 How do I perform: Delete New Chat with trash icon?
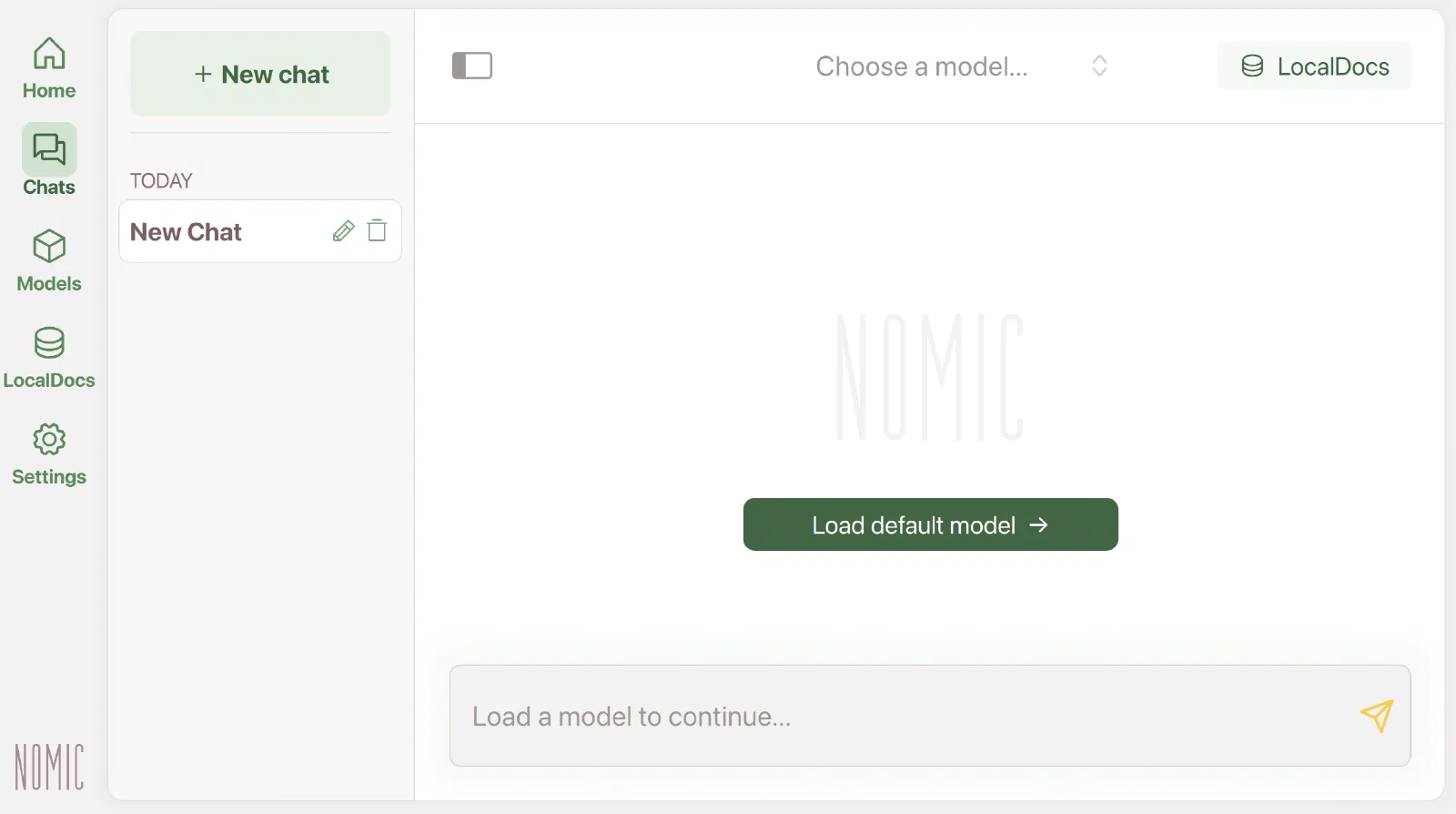[377, 230]
